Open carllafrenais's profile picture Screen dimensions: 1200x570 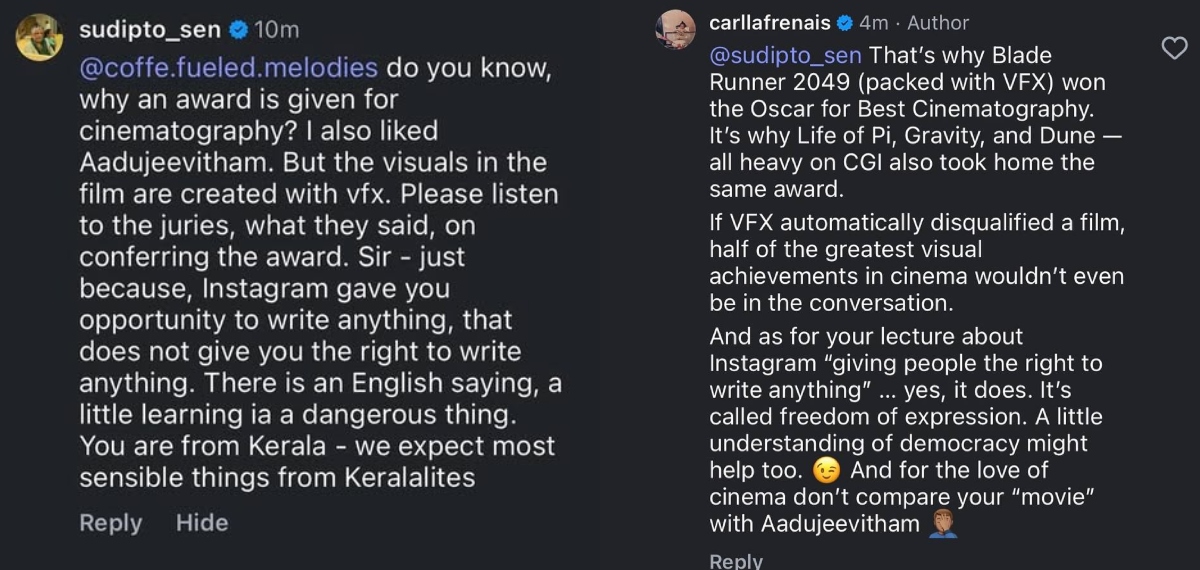click(675, 29)
